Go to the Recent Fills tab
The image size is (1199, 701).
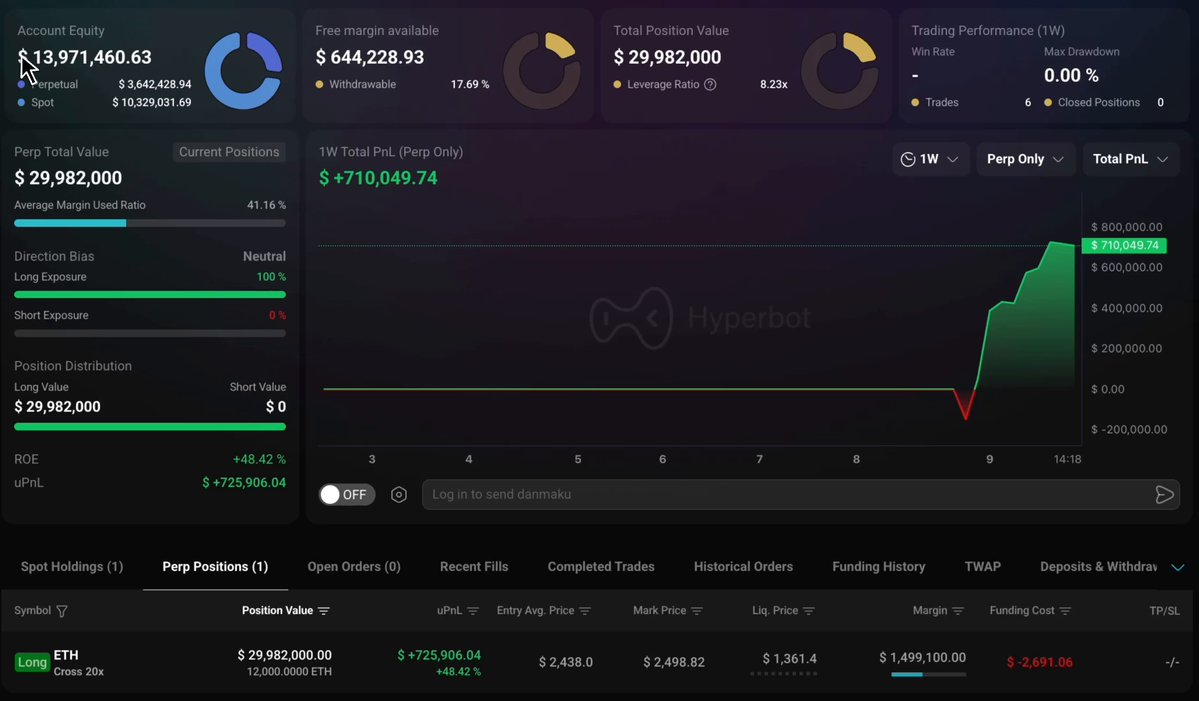474,566
